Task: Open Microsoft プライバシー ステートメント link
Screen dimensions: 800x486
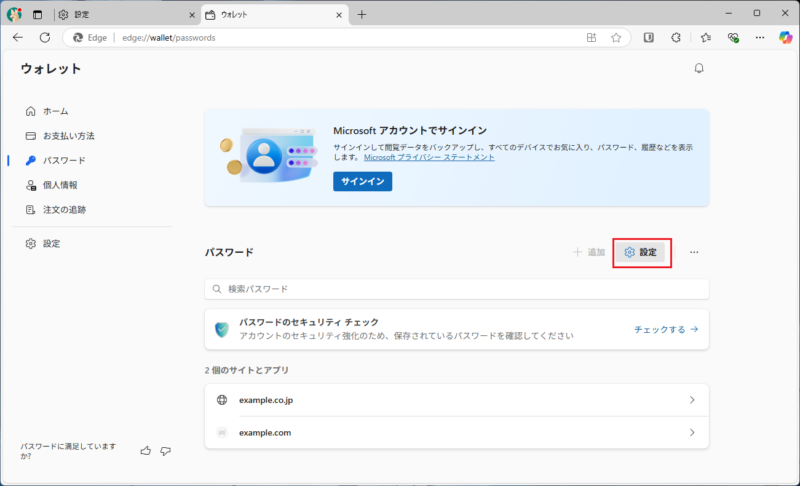Action: (x=429, y=157)
